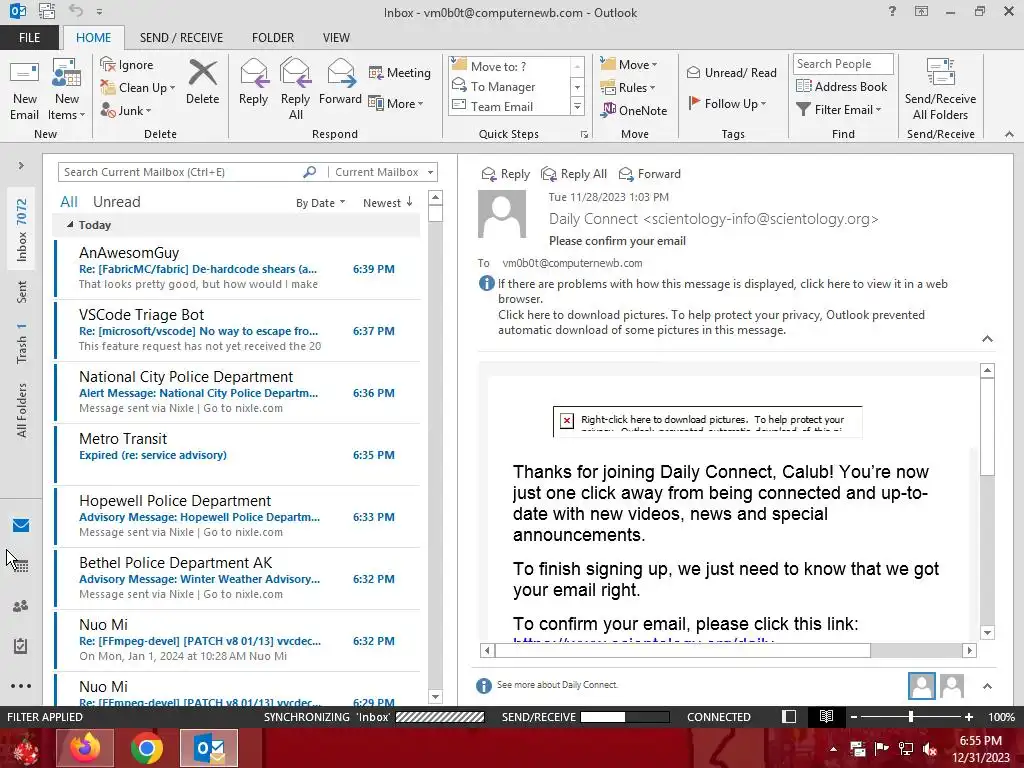Click the search magnifier icon
Screen dimensions: 1024x768
pos(310,172)
